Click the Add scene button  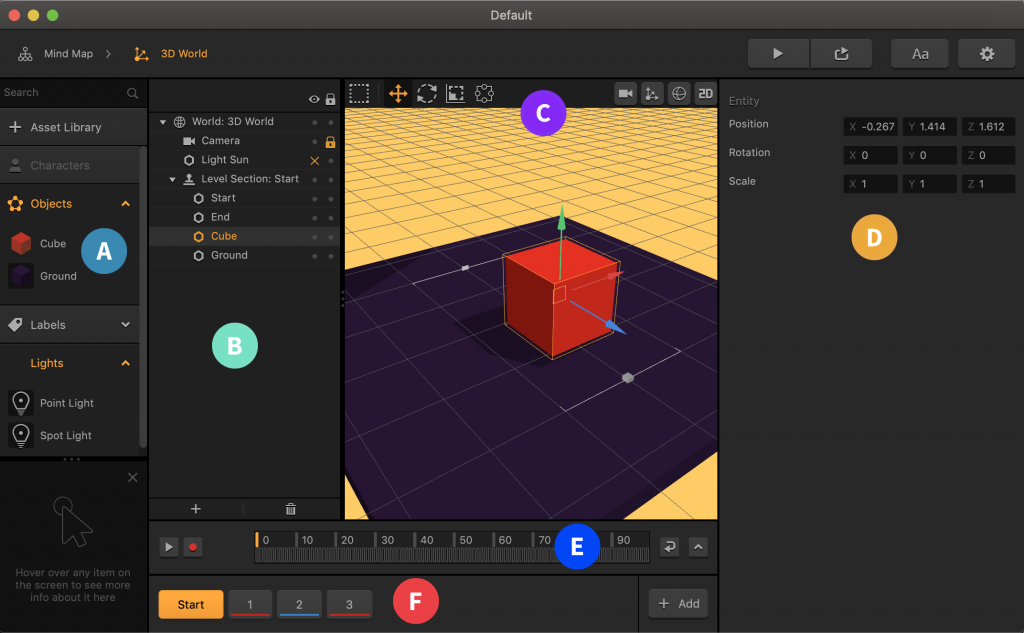[x=678, y=604]
